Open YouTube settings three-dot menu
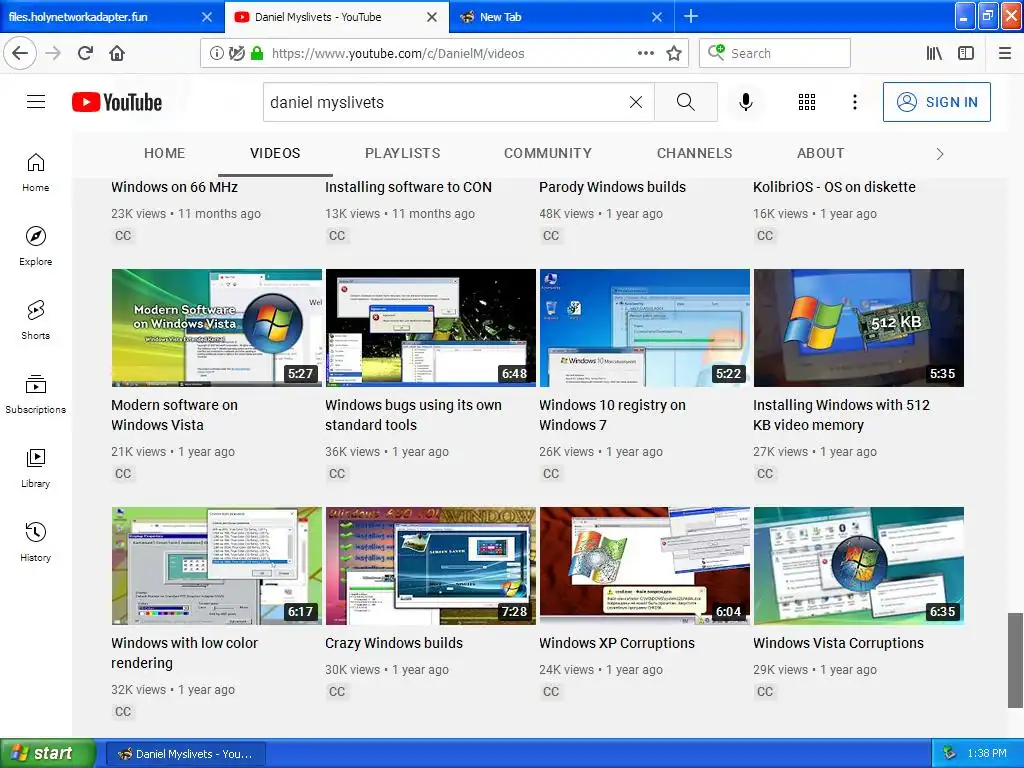1024x768 pixels. point(854,102)
